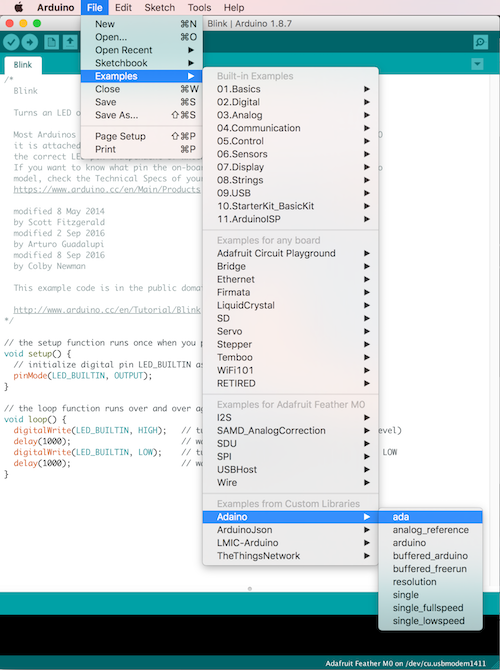The height and width of the screenshot is (670, 500).
Task: Open the Servo library examples
Action: [x=291, y=331]
